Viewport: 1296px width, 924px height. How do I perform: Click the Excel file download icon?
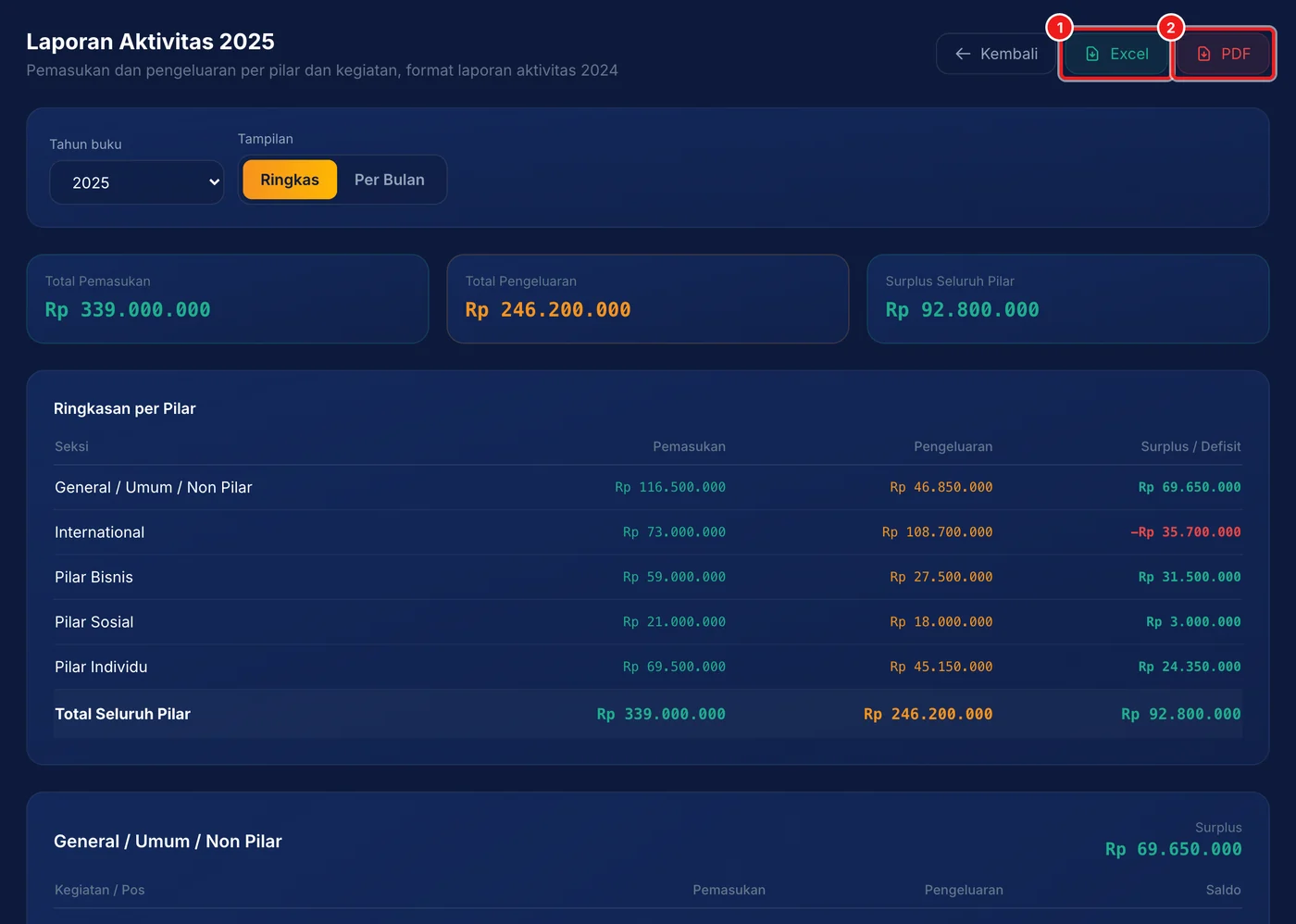click(1092, 54)
